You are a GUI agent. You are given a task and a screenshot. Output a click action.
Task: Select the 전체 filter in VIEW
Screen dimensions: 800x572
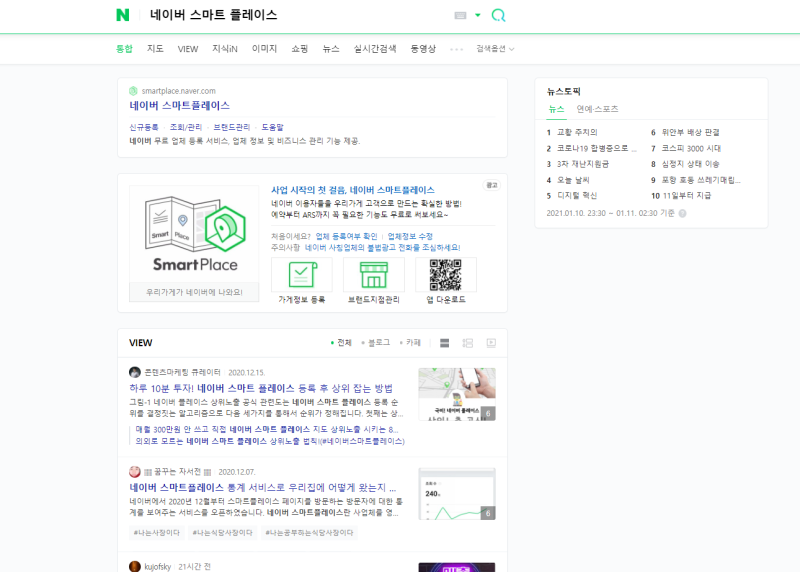point(341,342)
